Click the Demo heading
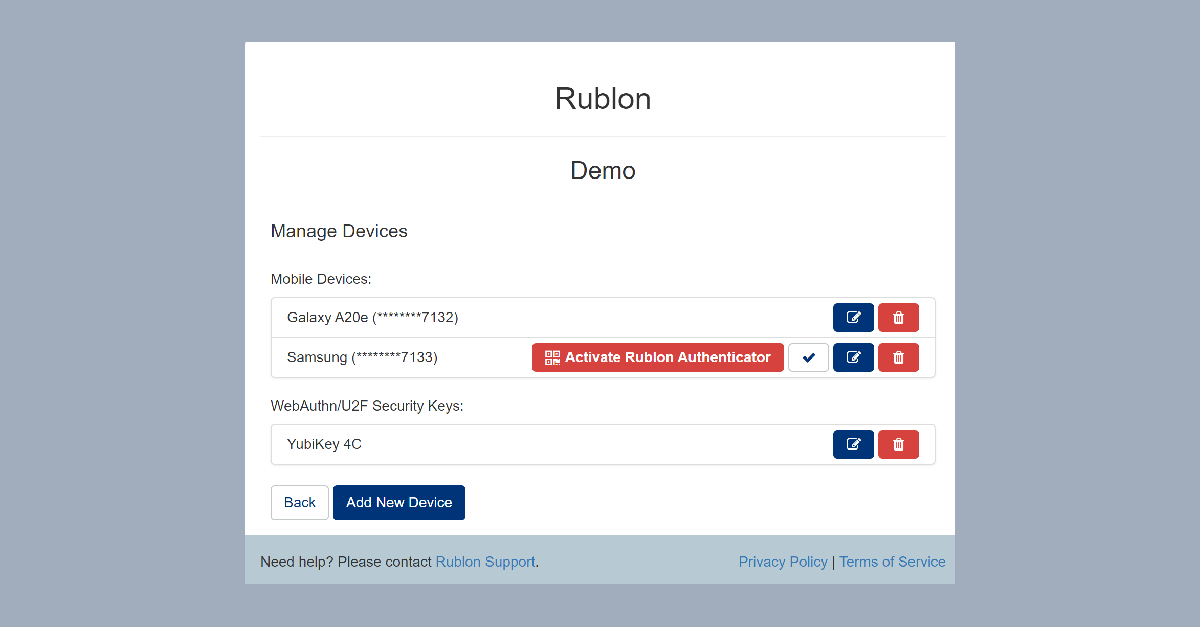This screenshot has width=1200, height=627. pyautogui.click(x=602, y=170)
